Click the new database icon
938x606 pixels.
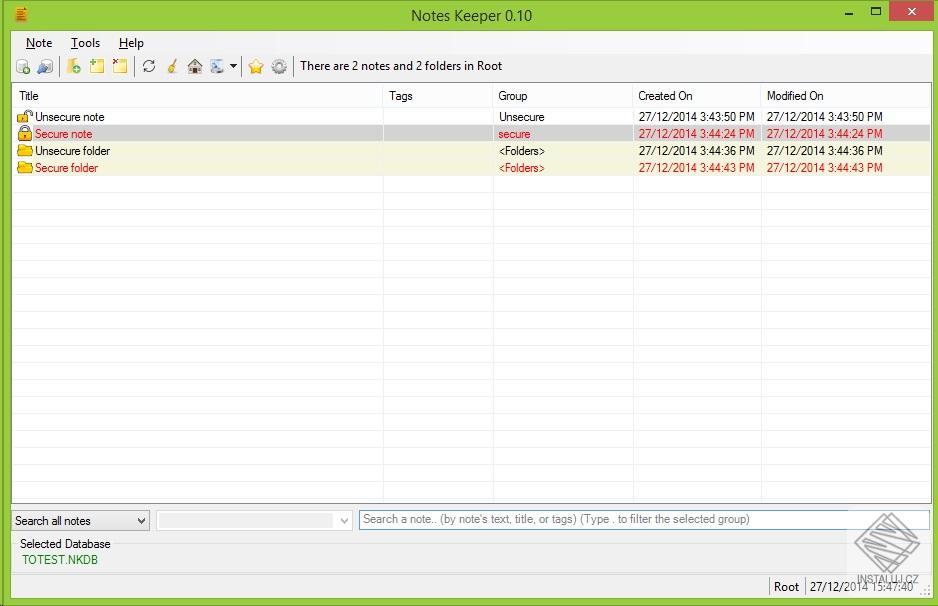click(x=23, y=66)
